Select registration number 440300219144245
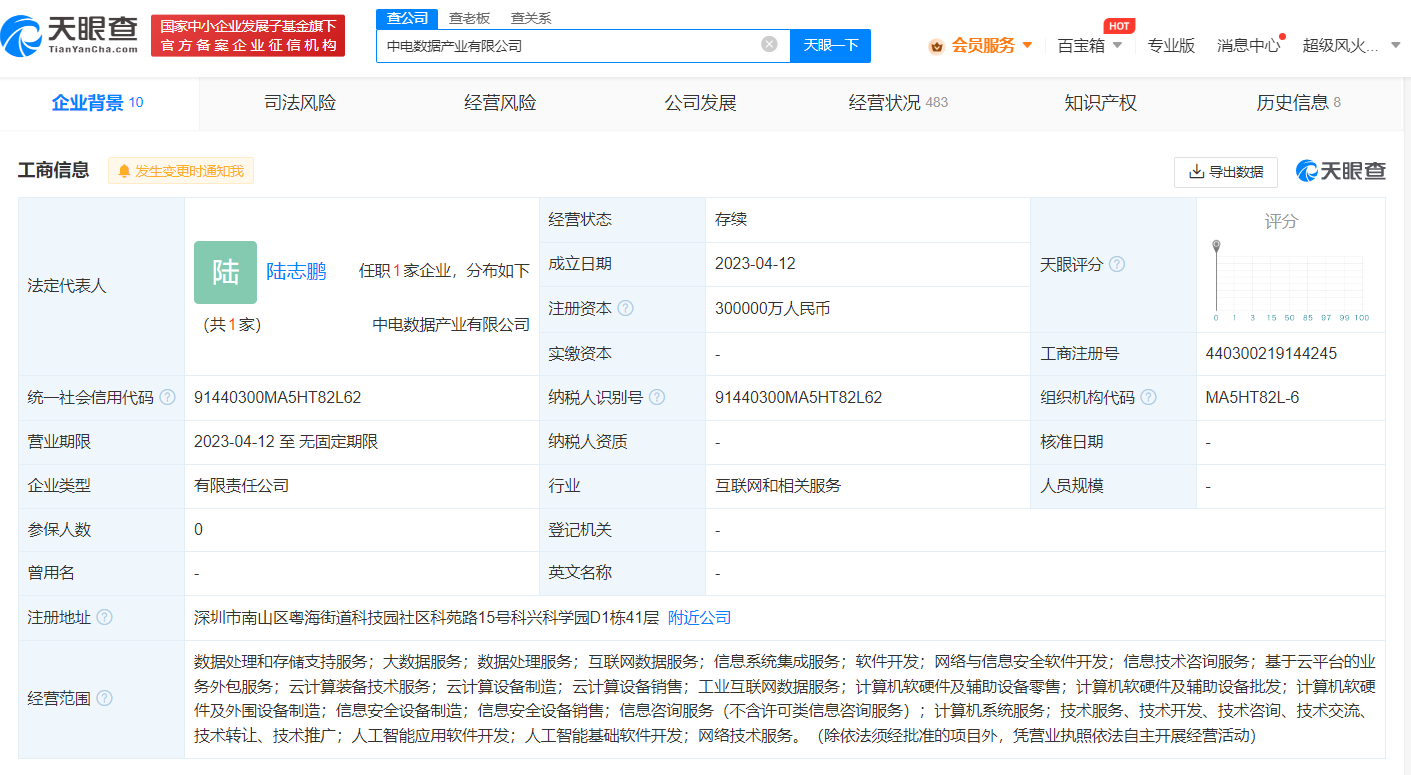The height and width of the screenshot is (775, 1411). coord(1271,353)
